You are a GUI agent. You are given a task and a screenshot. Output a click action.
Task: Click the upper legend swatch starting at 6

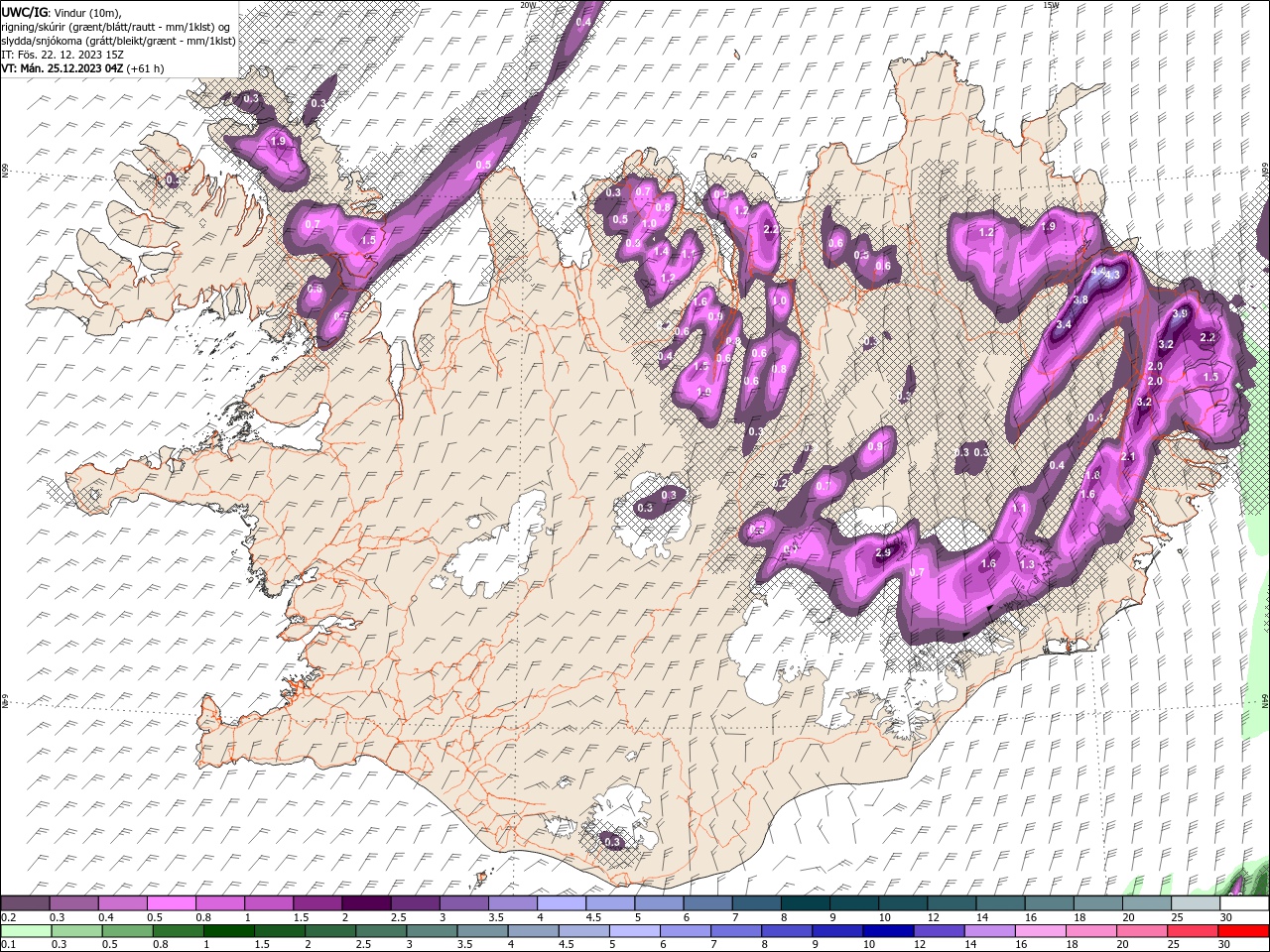pos(707,903)
